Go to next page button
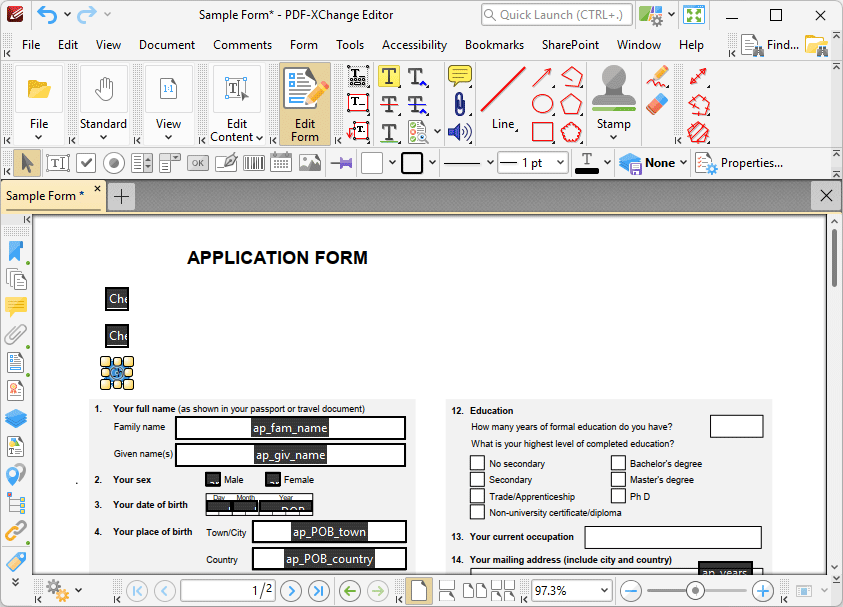Screen dimensions: 843x607 (291, 591)
